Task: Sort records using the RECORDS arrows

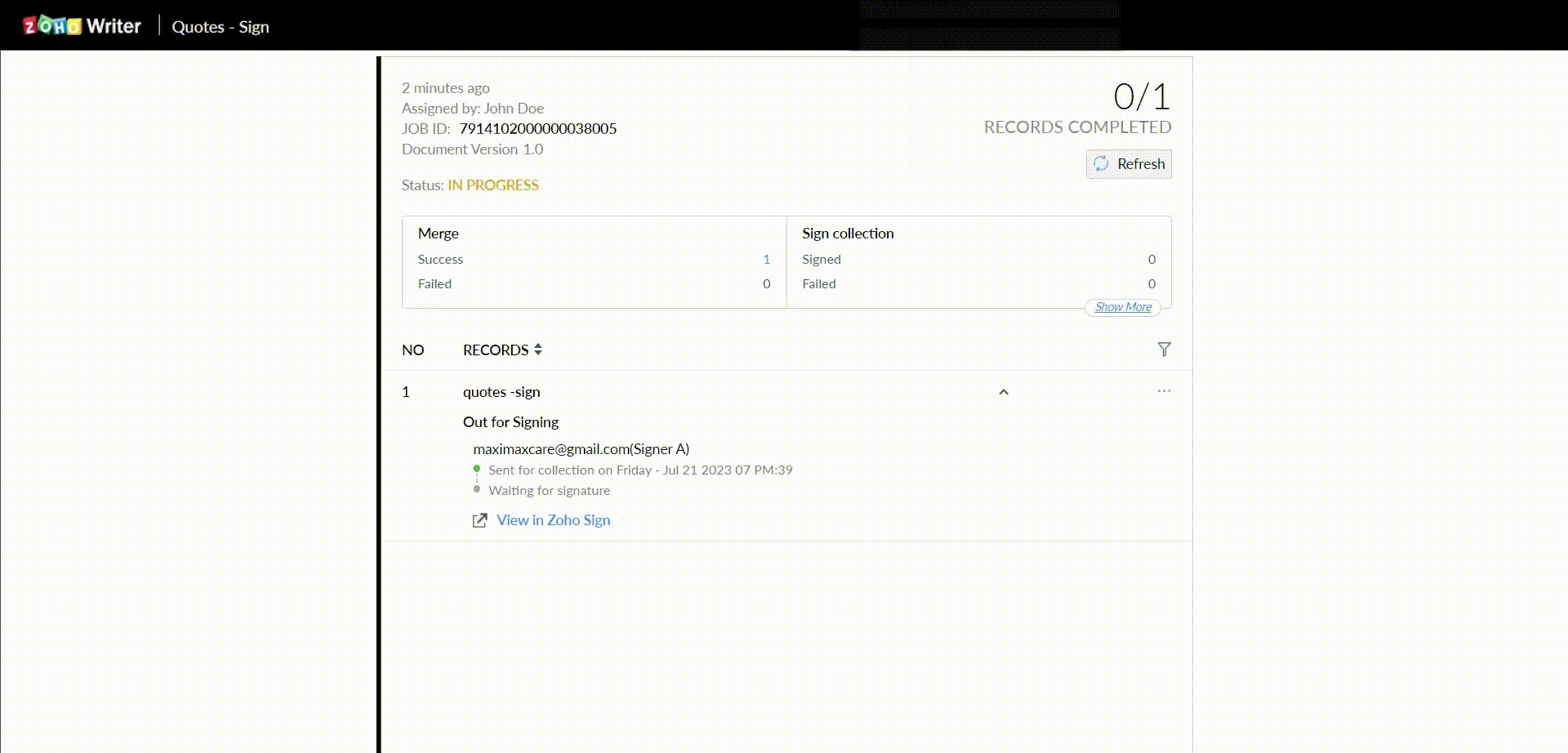Action: [x=537, y=350]
